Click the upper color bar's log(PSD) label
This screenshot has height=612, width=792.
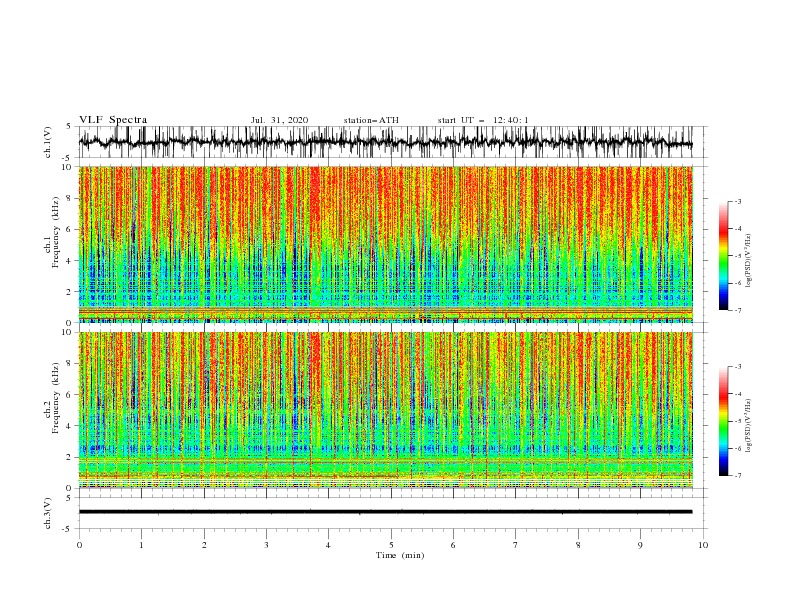(748, 261)
